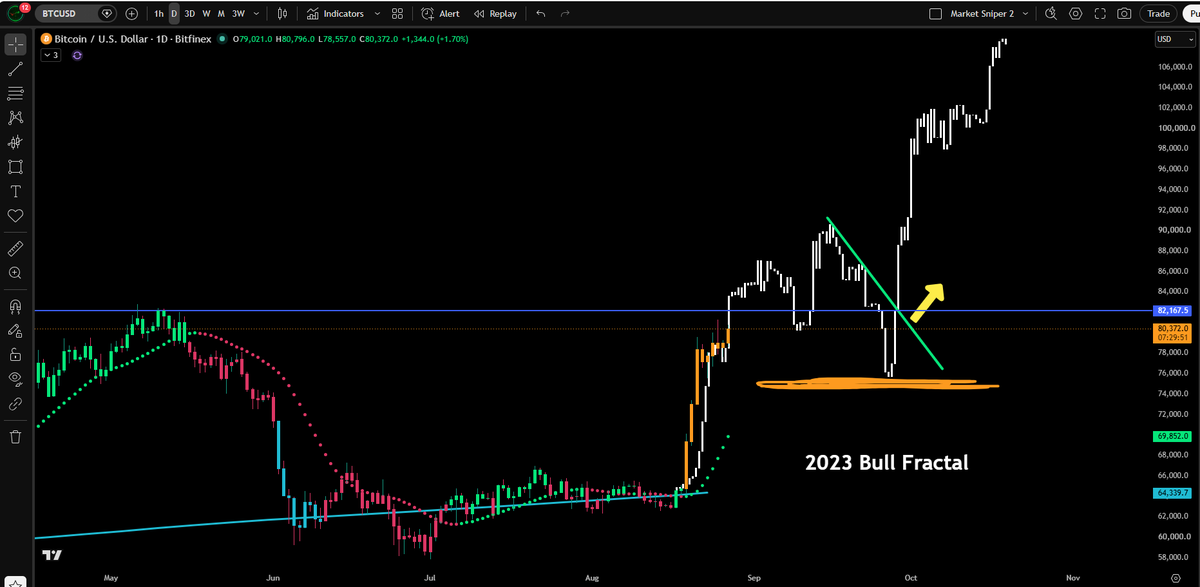Image resolution: width=1200 pixels, height=587 pixels.
Task: Select the forecasting and measurement tool
Action: [x=16, y=142]
